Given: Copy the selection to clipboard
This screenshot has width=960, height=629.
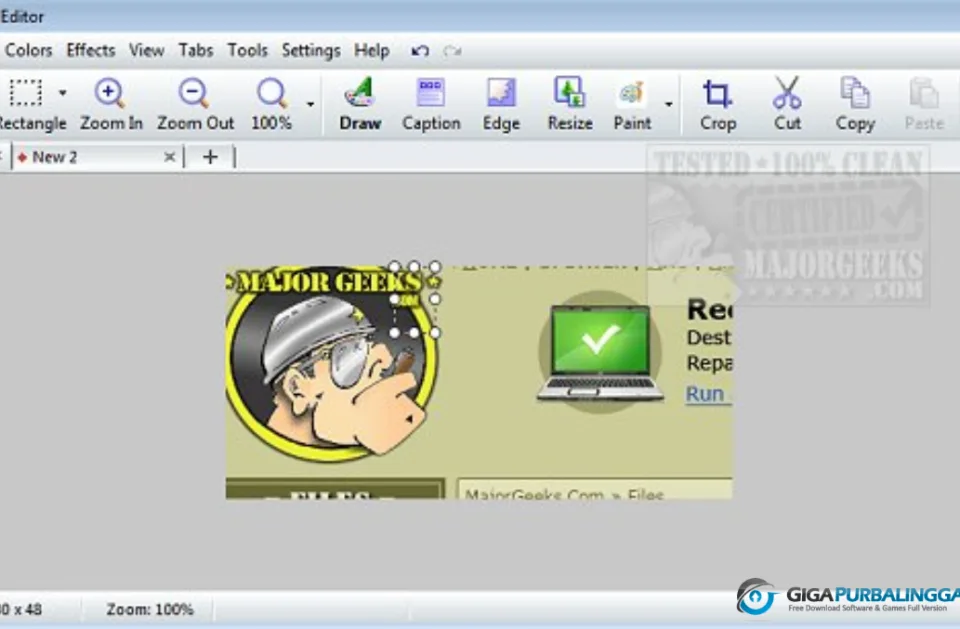Looking at the screenshot, I should point(855,104).
